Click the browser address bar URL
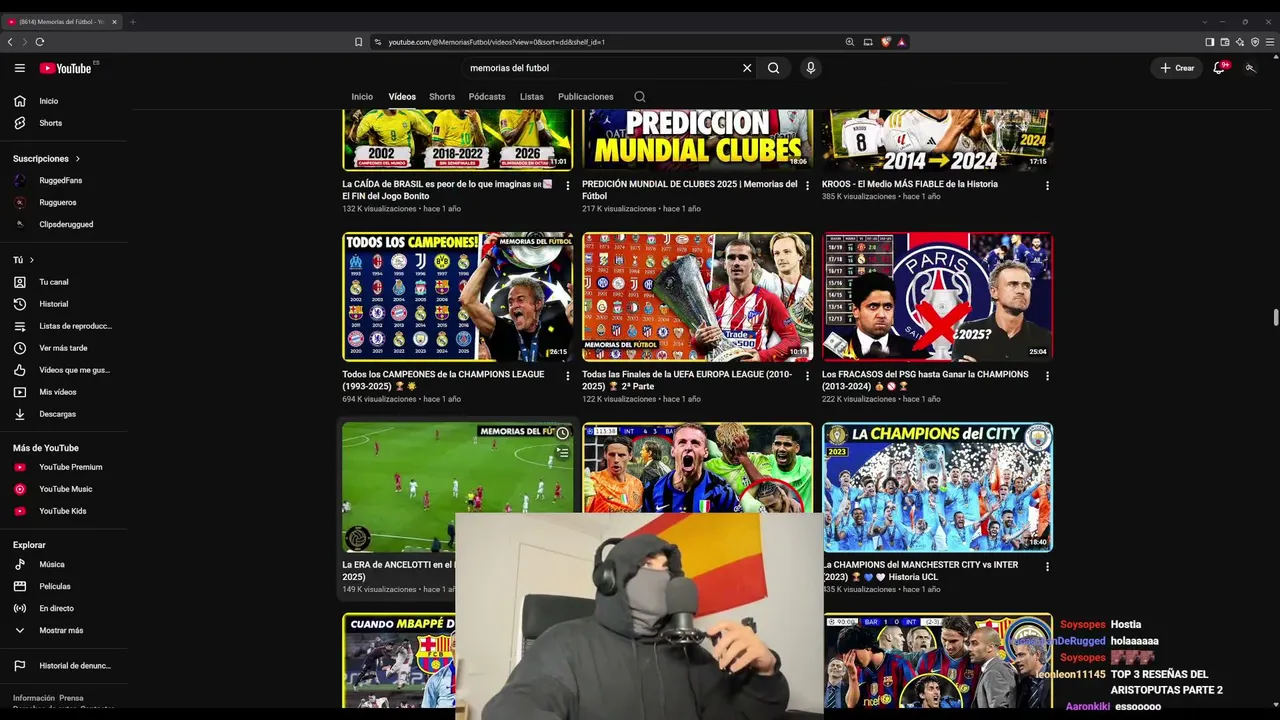 497,42
